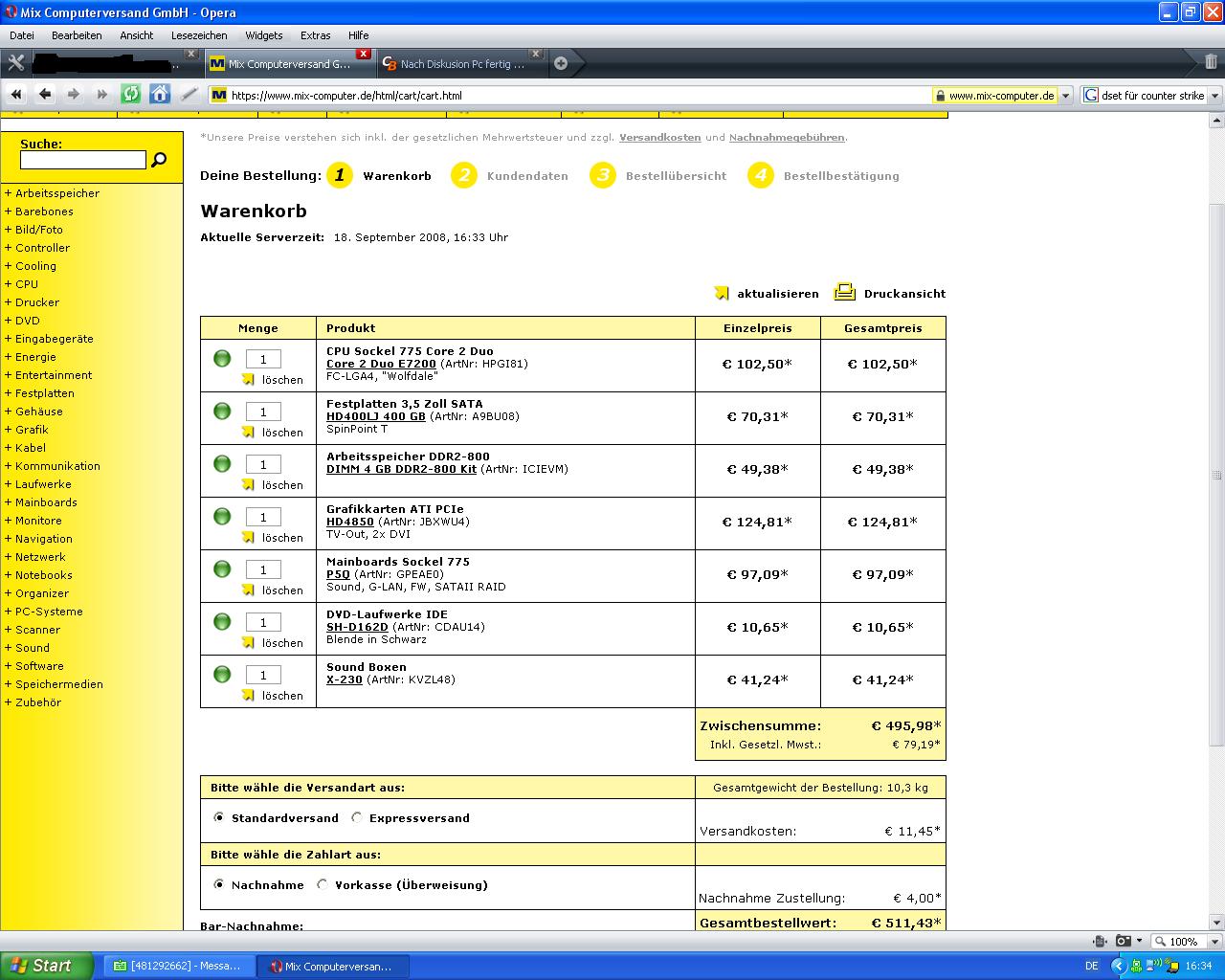Open the HD400LJ 400 GB product link
This screenshot has width=1225, height=980.
tap(376, 416)
